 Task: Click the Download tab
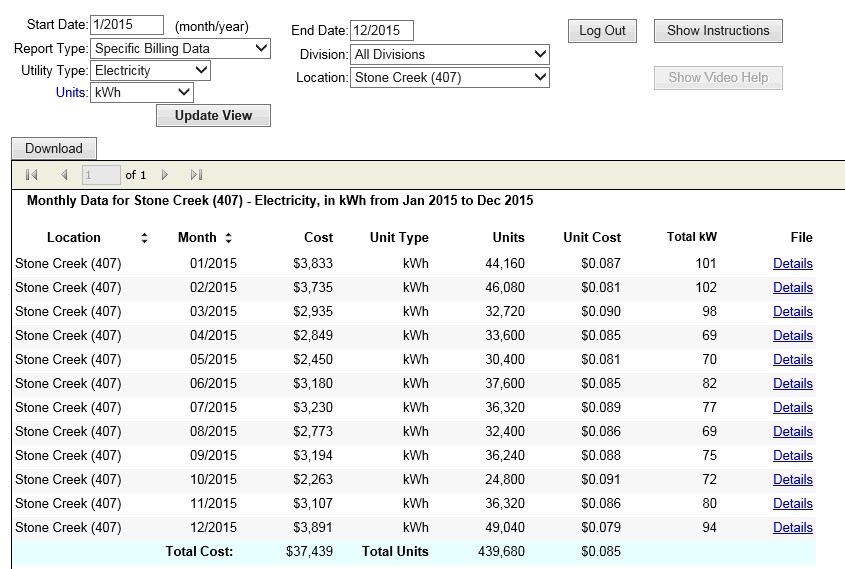[54, 149]
